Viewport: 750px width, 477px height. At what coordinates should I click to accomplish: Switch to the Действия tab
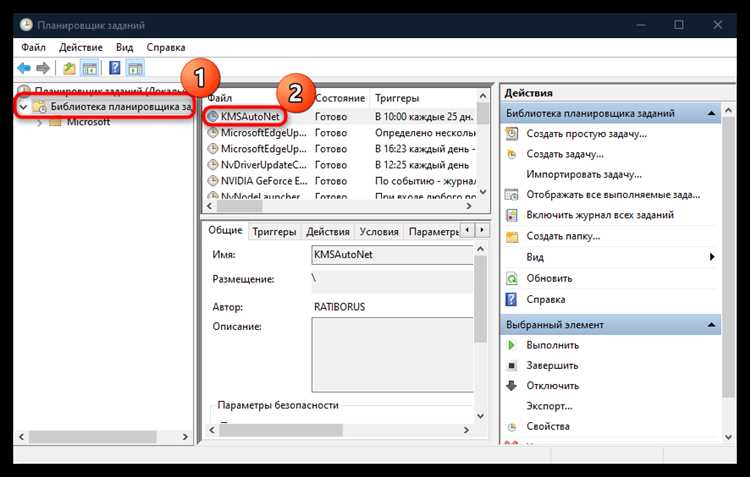pos(328,232)
